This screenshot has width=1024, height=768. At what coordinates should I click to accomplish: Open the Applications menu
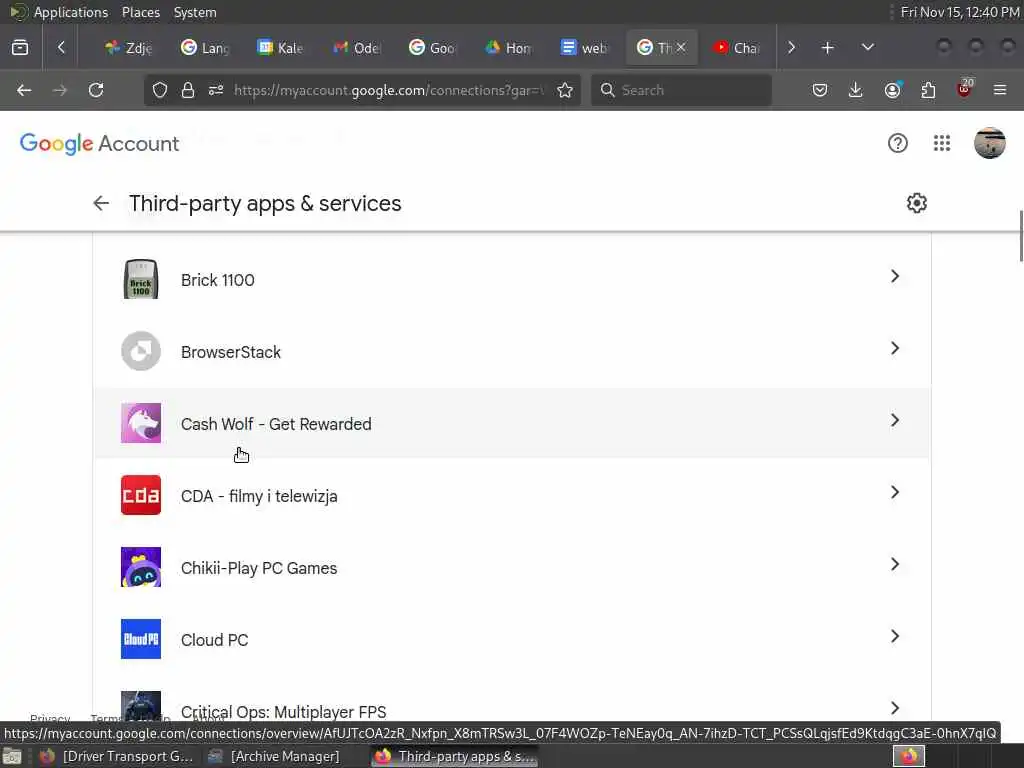(x=71, y=12)
